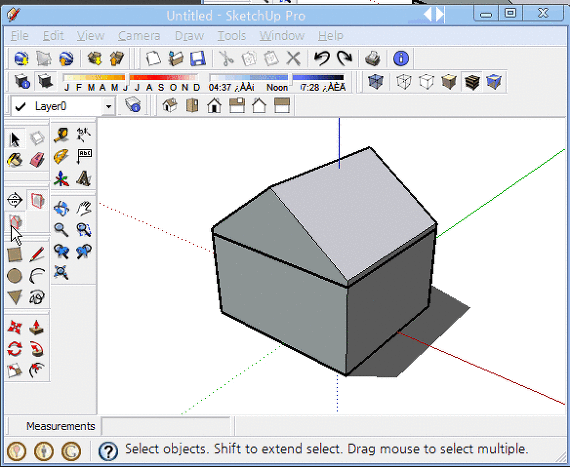The width and height of the screenshot is (570, 468).
Task: Pick the Rectangle drawing tool
Action: tap(15, 254)
